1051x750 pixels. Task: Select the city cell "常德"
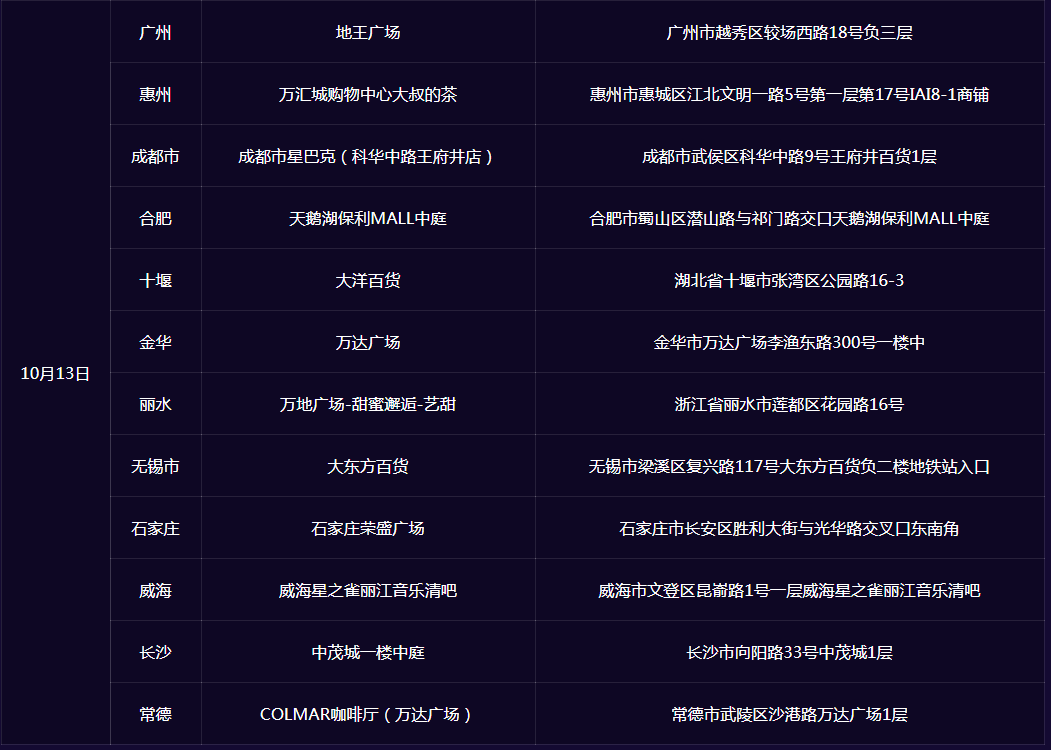click(156, 714)
